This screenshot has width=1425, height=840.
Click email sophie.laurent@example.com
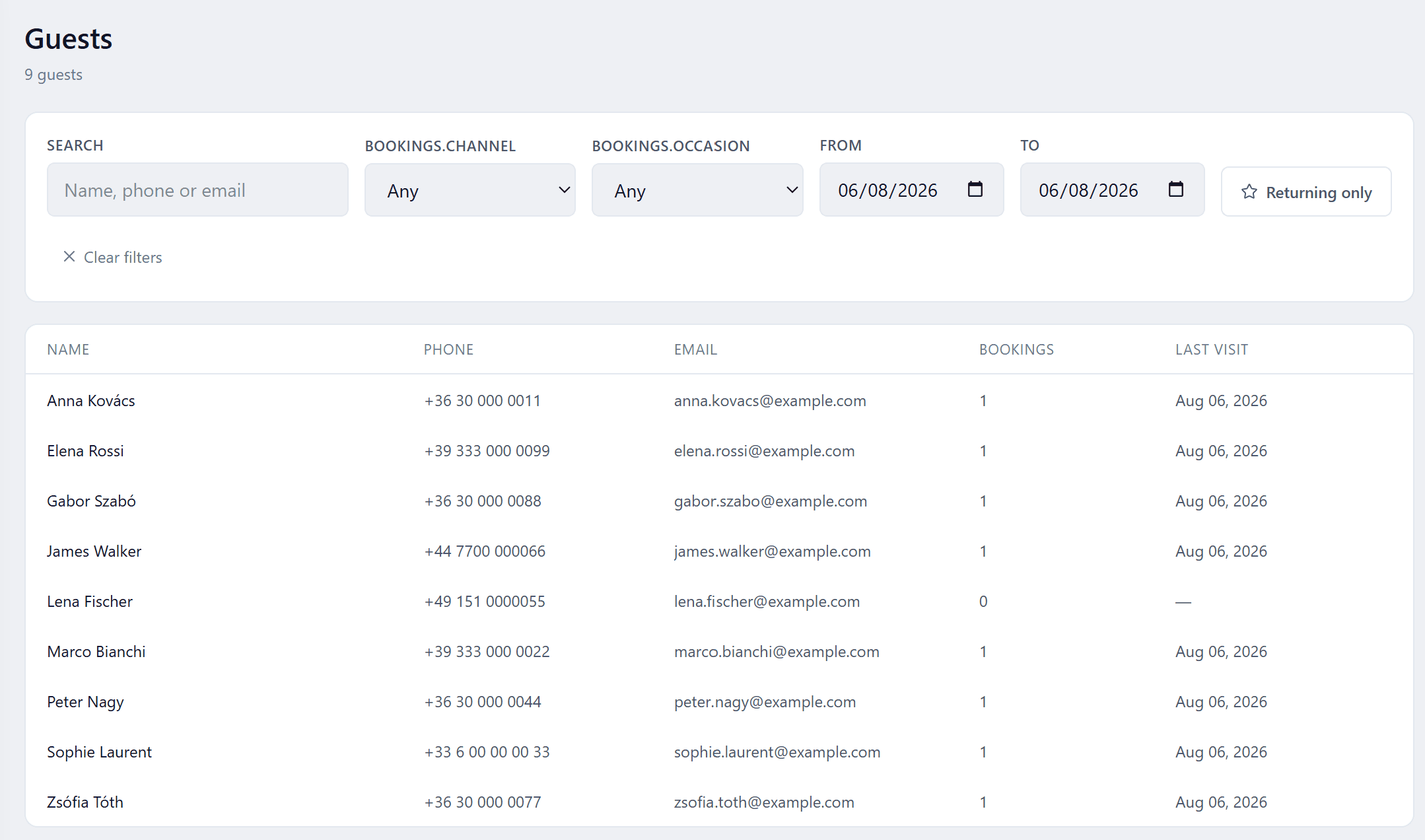[x=777, y=752]
